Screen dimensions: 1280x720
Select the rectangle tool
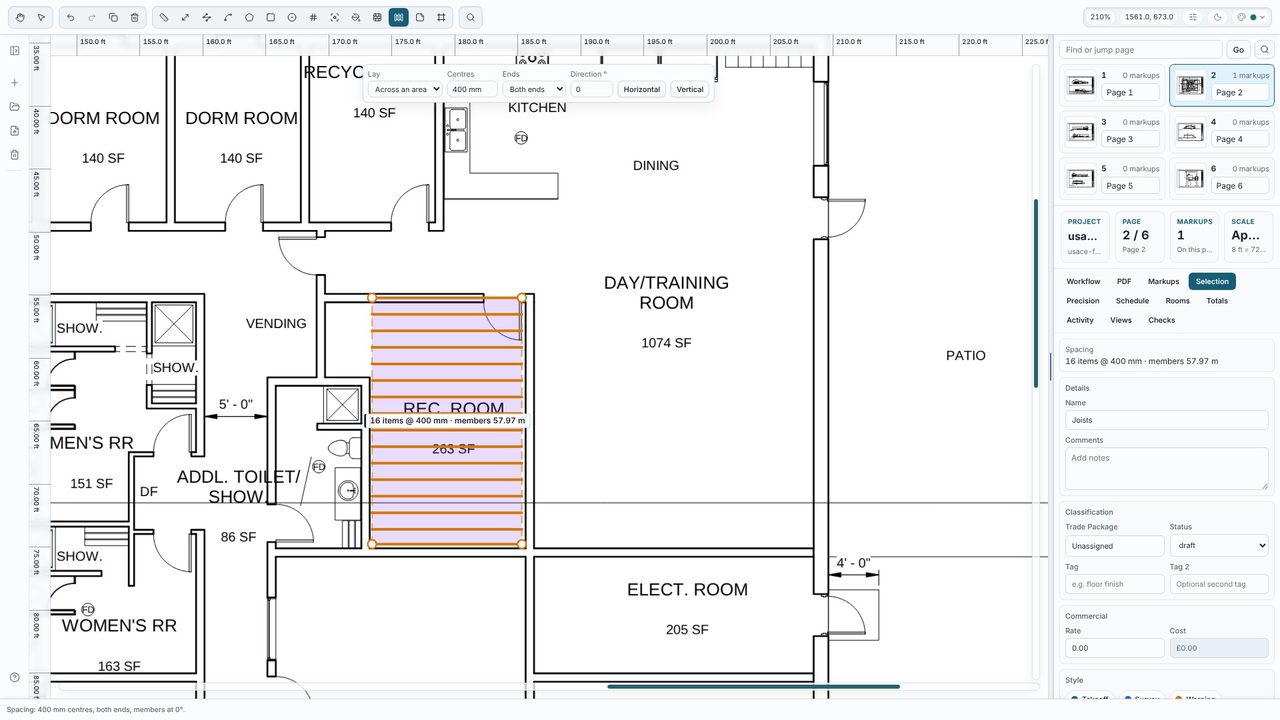point(270,17)
